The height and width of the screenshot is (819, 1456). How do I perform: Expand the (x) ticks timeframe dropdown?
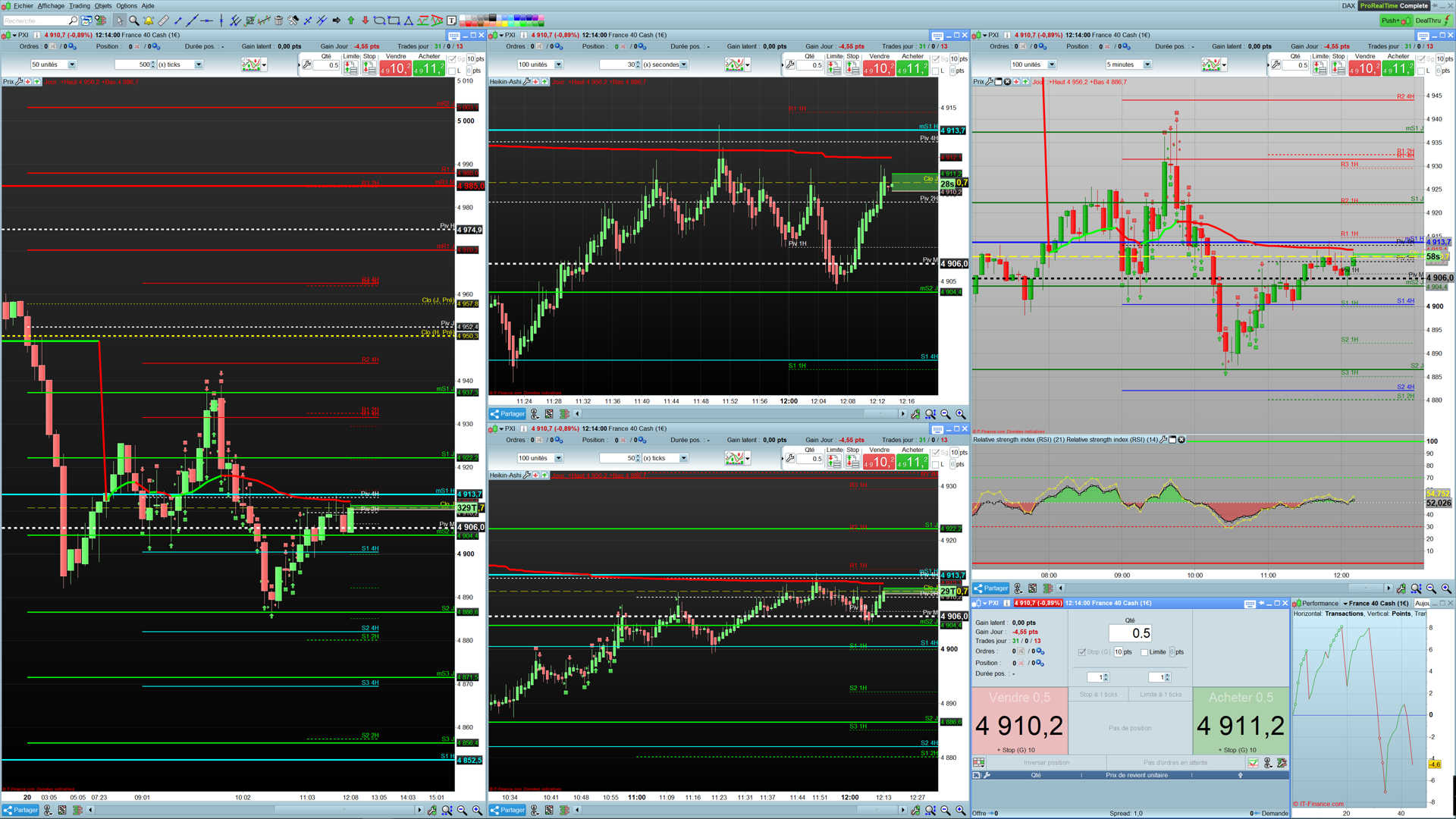pyautogui.click(x=199, y=64)
